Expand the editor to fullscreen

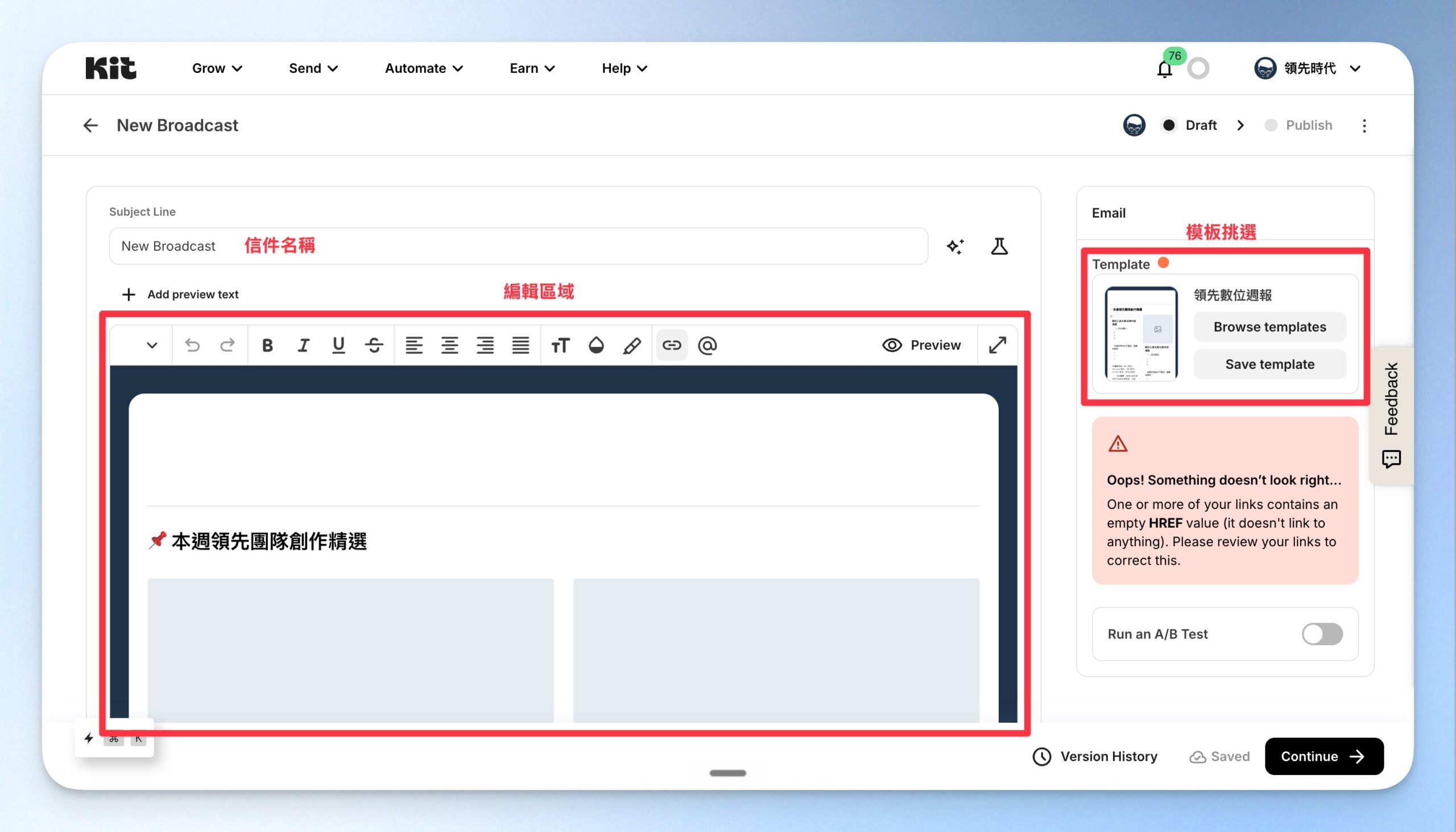point(998,345)
